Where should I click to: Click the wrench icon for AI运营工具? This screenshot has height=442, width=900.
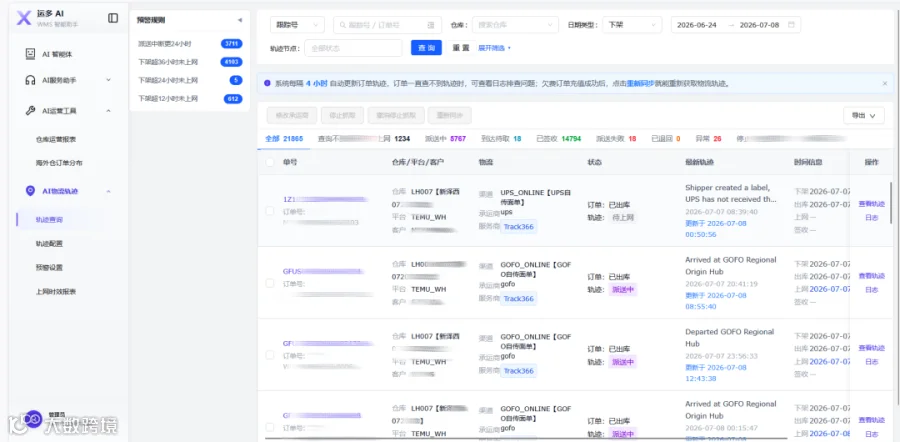point(30,111)
